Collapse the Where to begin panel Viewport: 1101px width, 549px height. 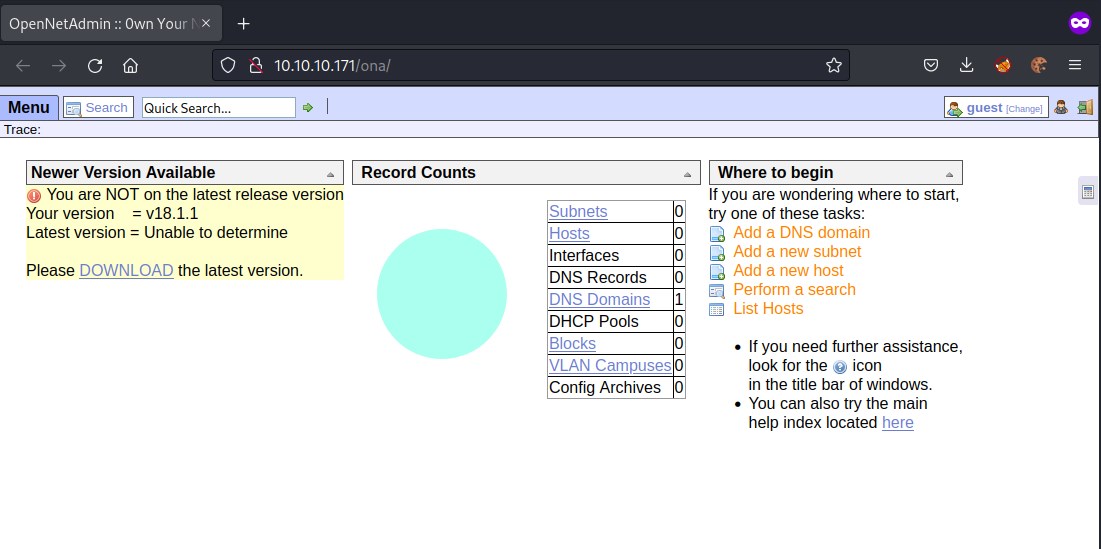(x=949, y=174)
